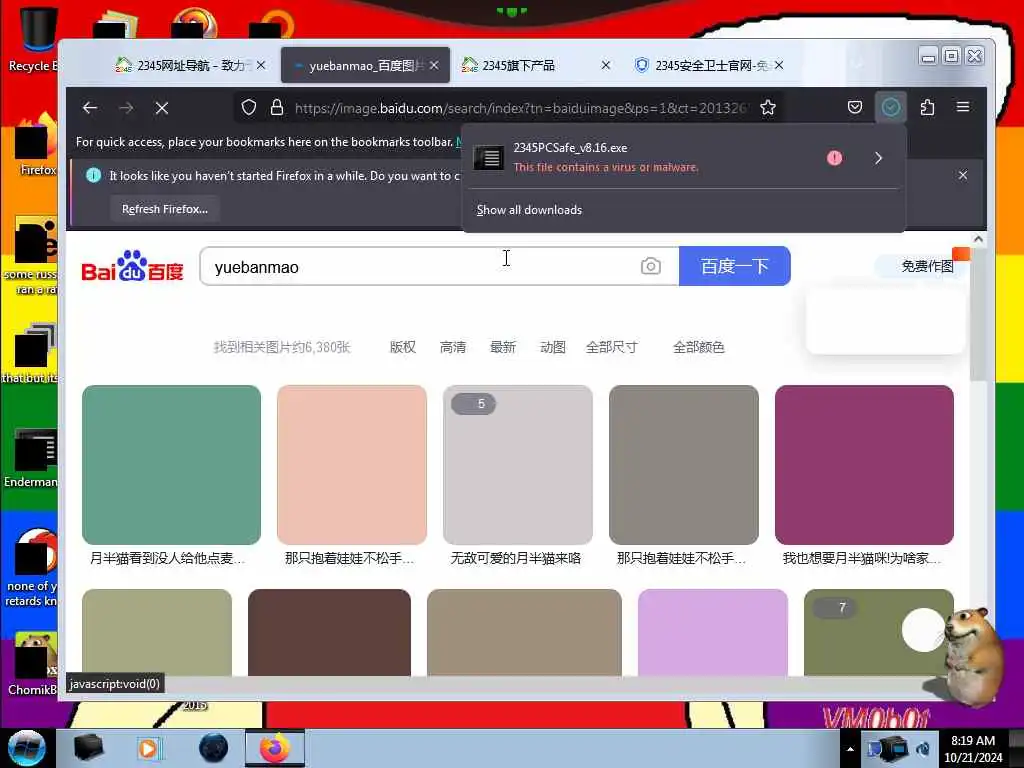Click the Refresh Firefox... button
The height and width of the screenshot is (768, 1024).
tap(165, 209)
